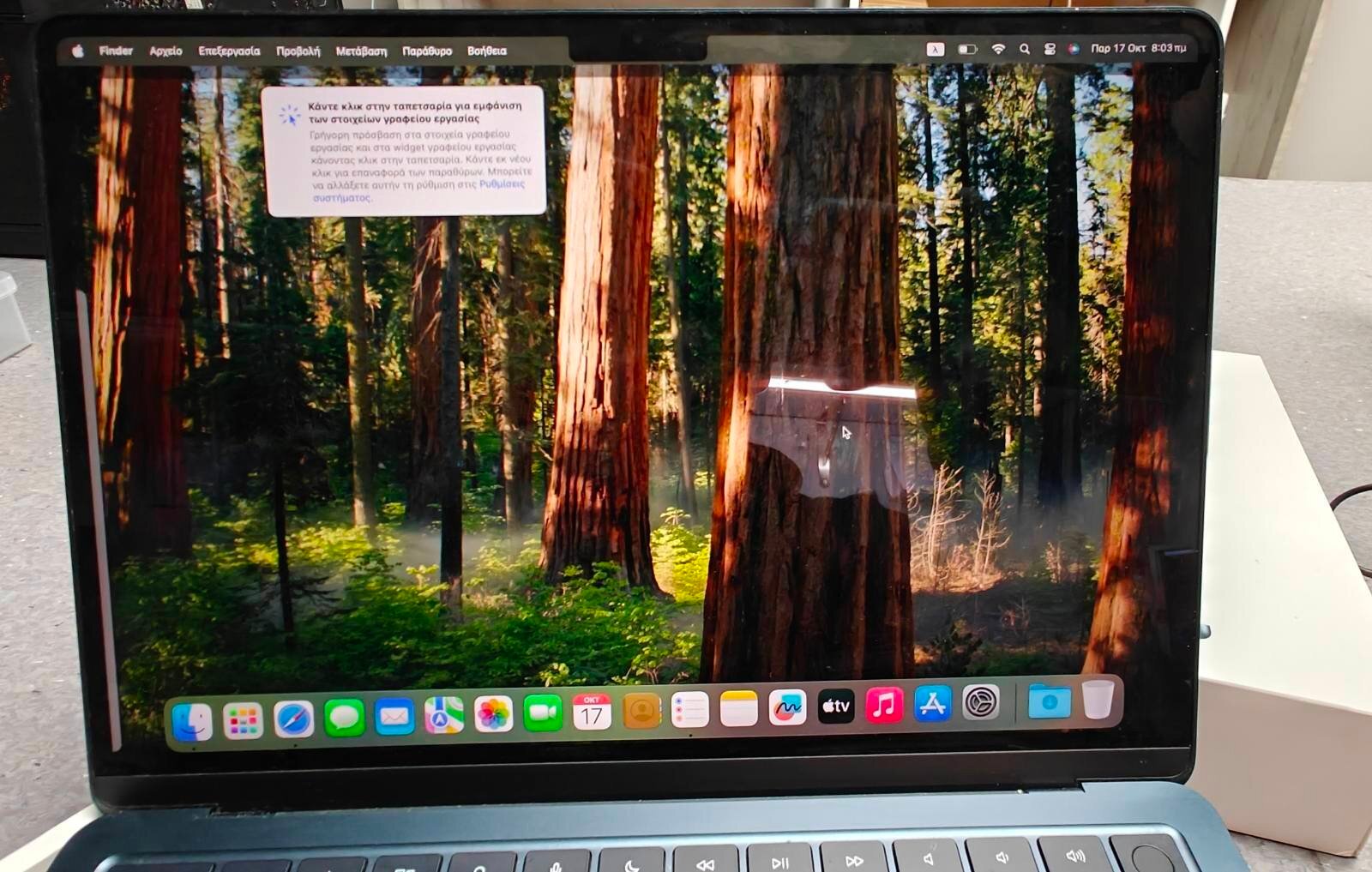Viewport: 1372px width, 872px height.
Task: Open Messages from the Dock
Action: tap(345, 717)
